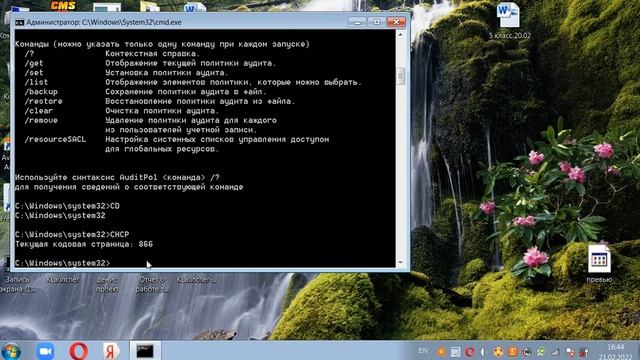Maximize the cmd.exe window

coord(376,22)
